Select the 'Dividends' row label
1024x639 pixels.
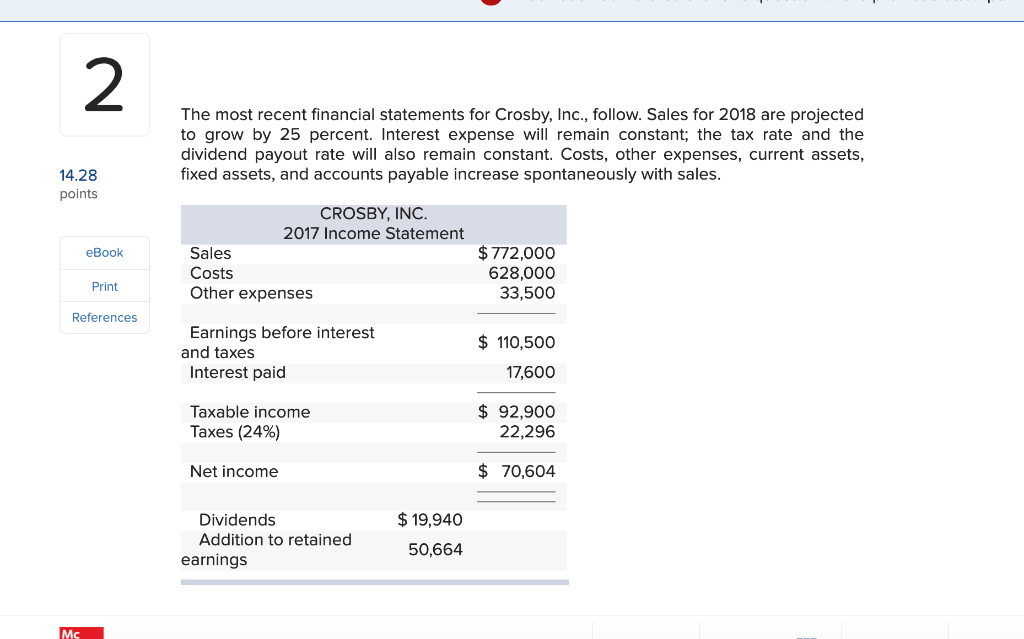point(237,519)
